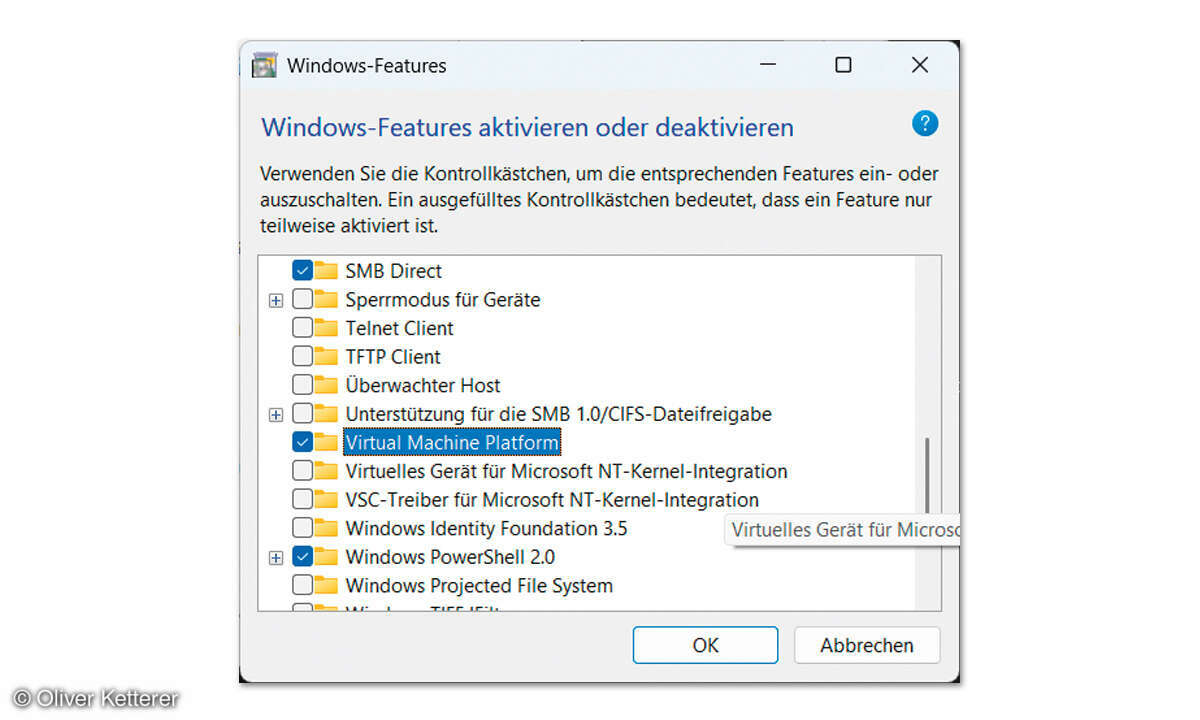
Task: Click the folder icon beside Telnet Client
Action: click(326, 328)
